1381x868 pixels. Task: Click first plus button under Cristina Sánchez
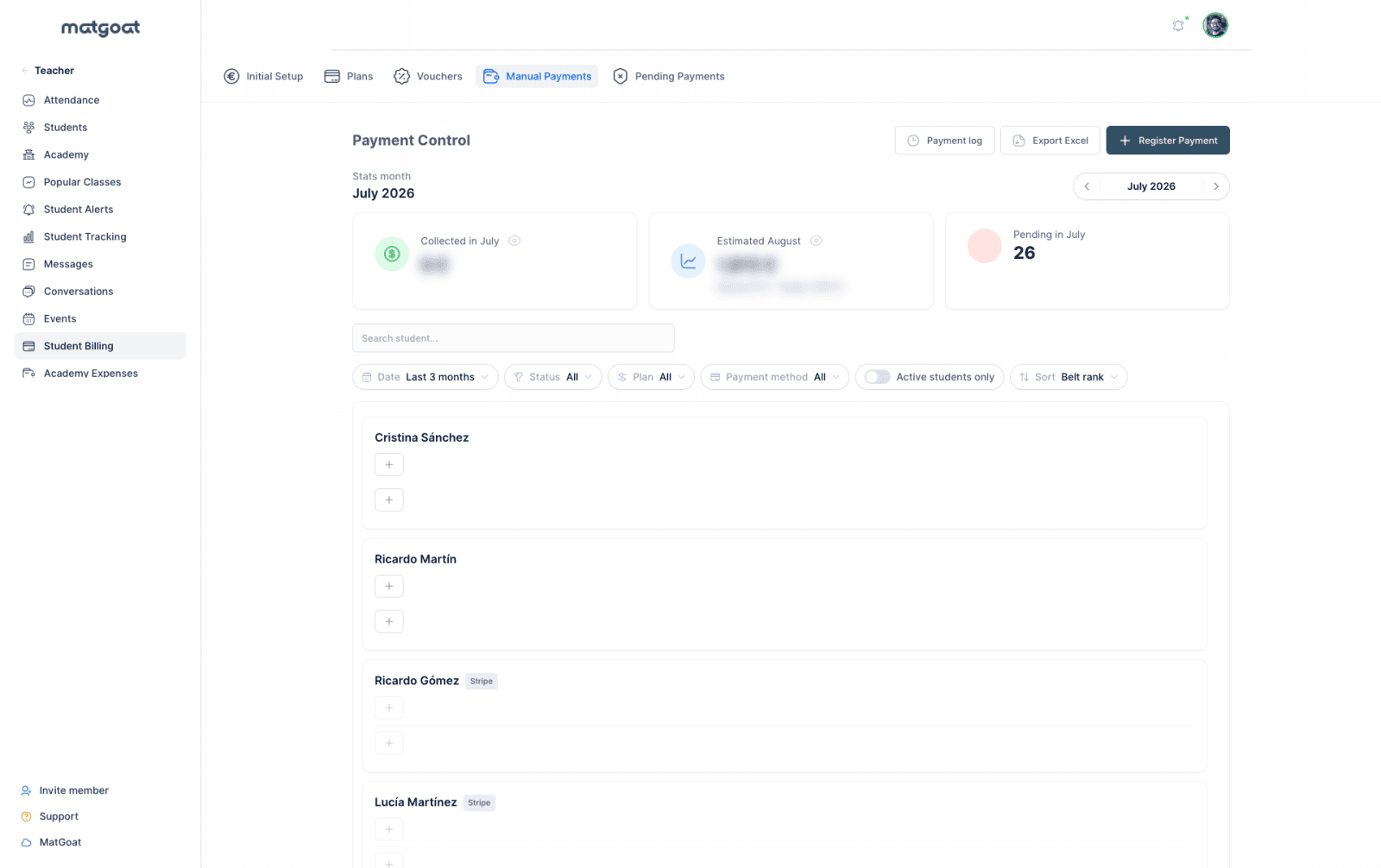tap(389, 465)
